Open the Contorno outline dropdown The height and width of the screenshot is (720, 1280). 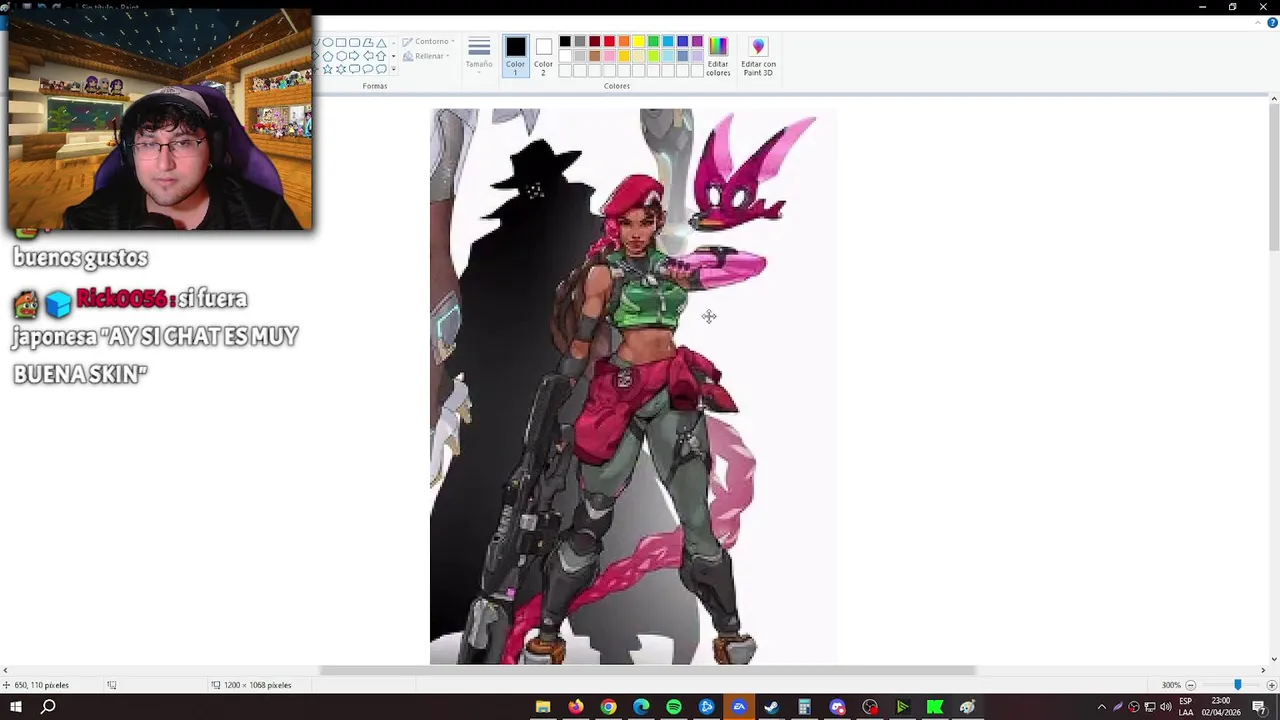(429, 42)
